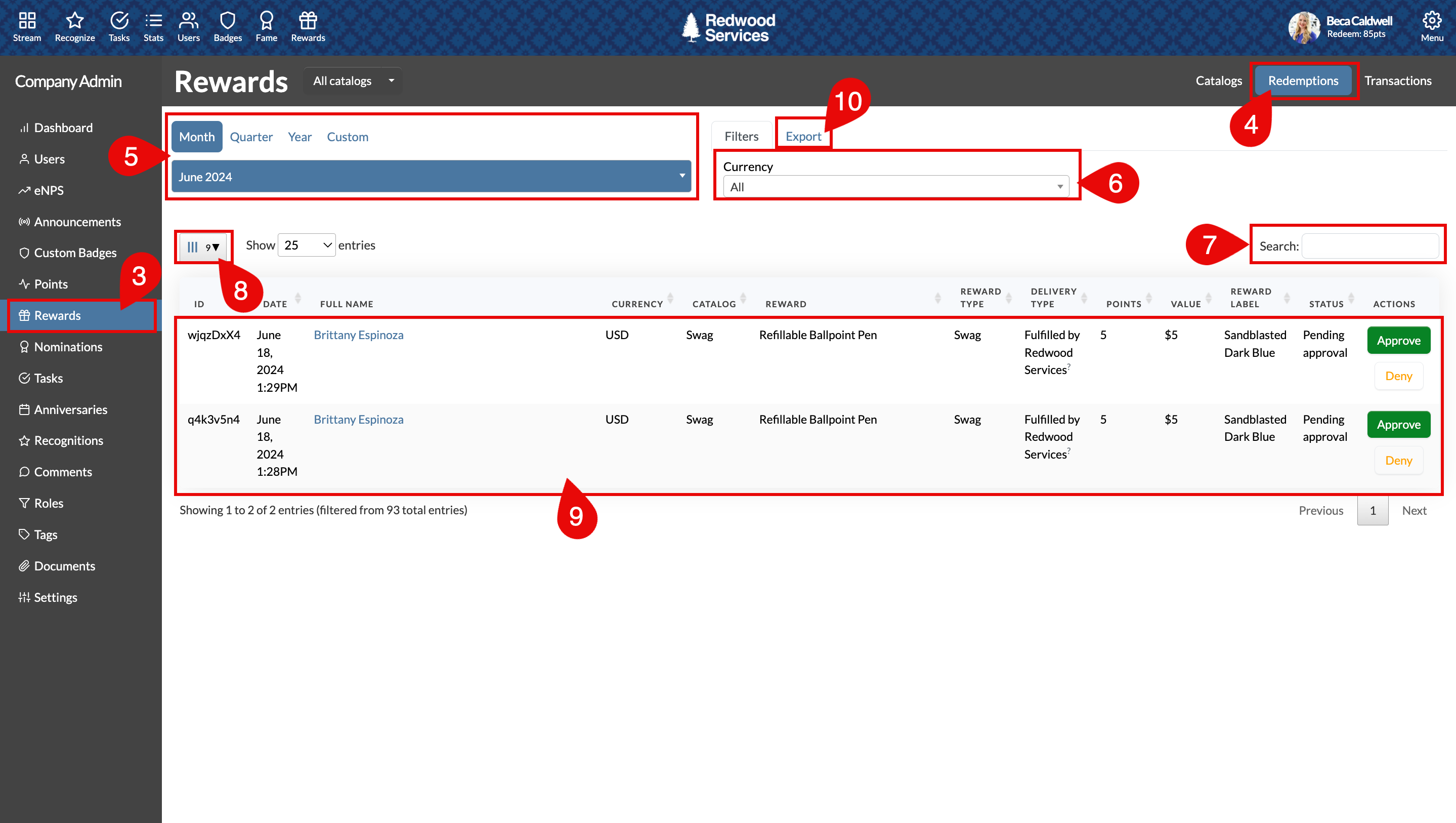Sort table by Catalog column
The image size is (1456, 823).
pos(719,298)
